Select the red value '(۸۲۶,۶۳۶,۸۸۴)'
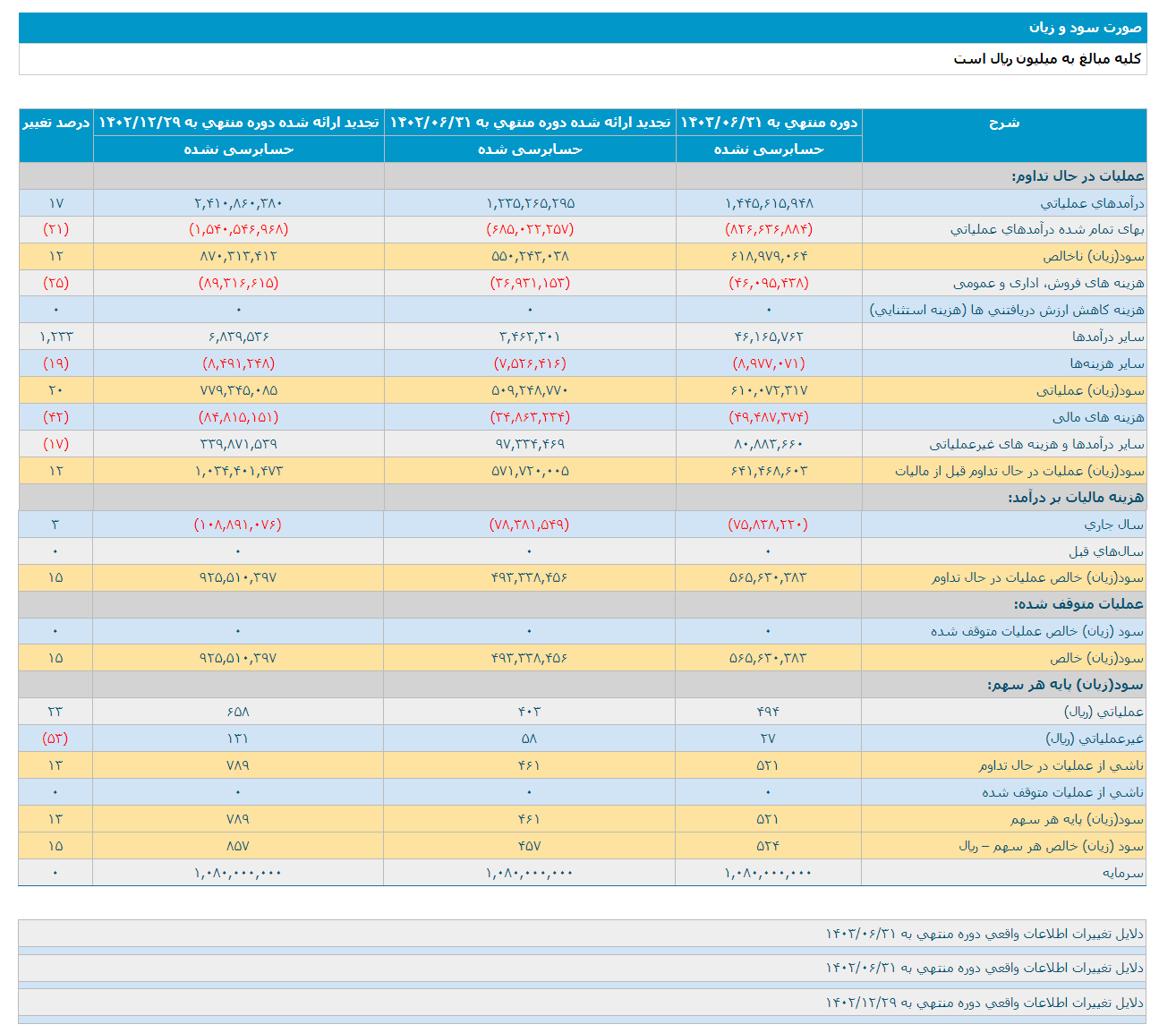Screen dimensions: 1176x1033 [769, 230]
